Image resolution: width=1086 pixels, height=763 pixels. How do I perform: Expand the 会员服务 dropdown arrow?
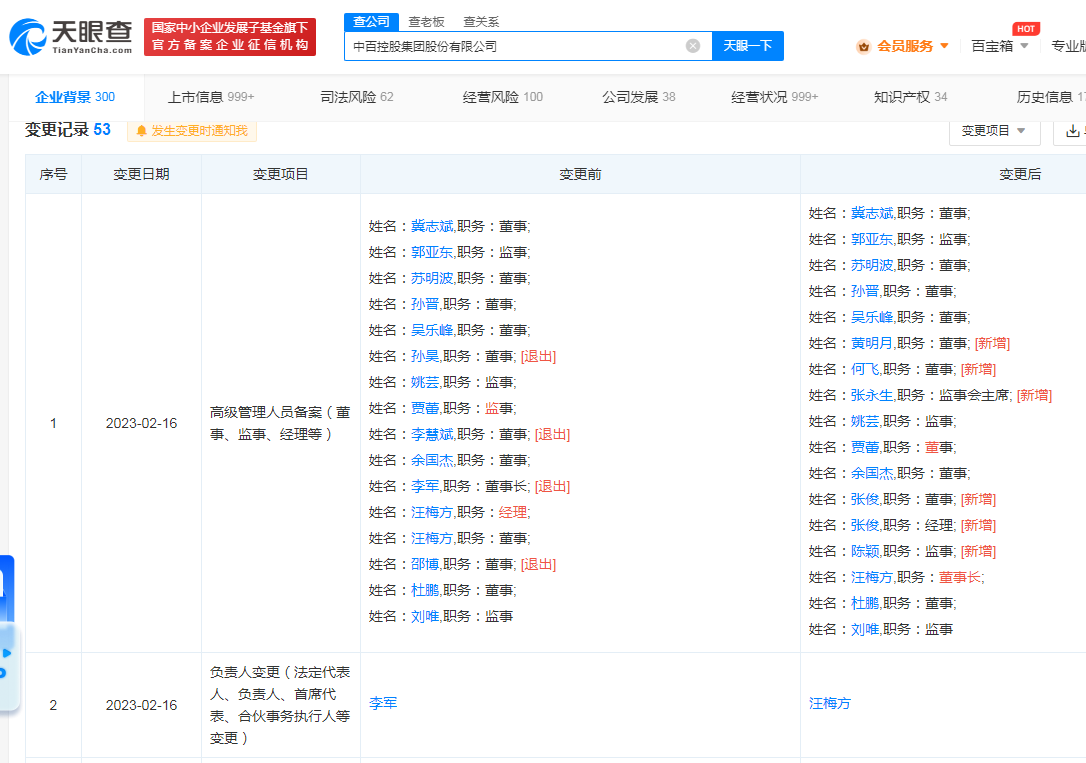click(x=944, y=46)
